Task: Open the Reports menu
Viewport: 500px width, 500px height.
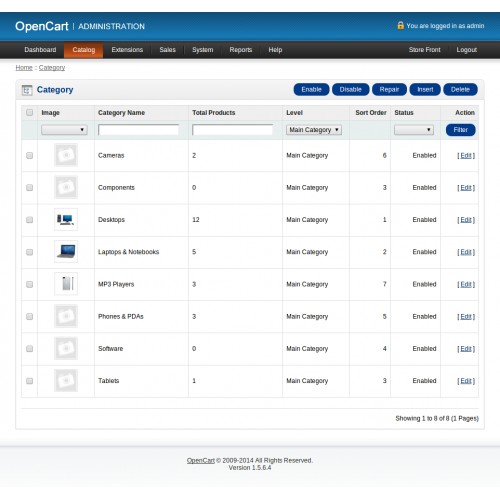Action: tap(241, 50)
